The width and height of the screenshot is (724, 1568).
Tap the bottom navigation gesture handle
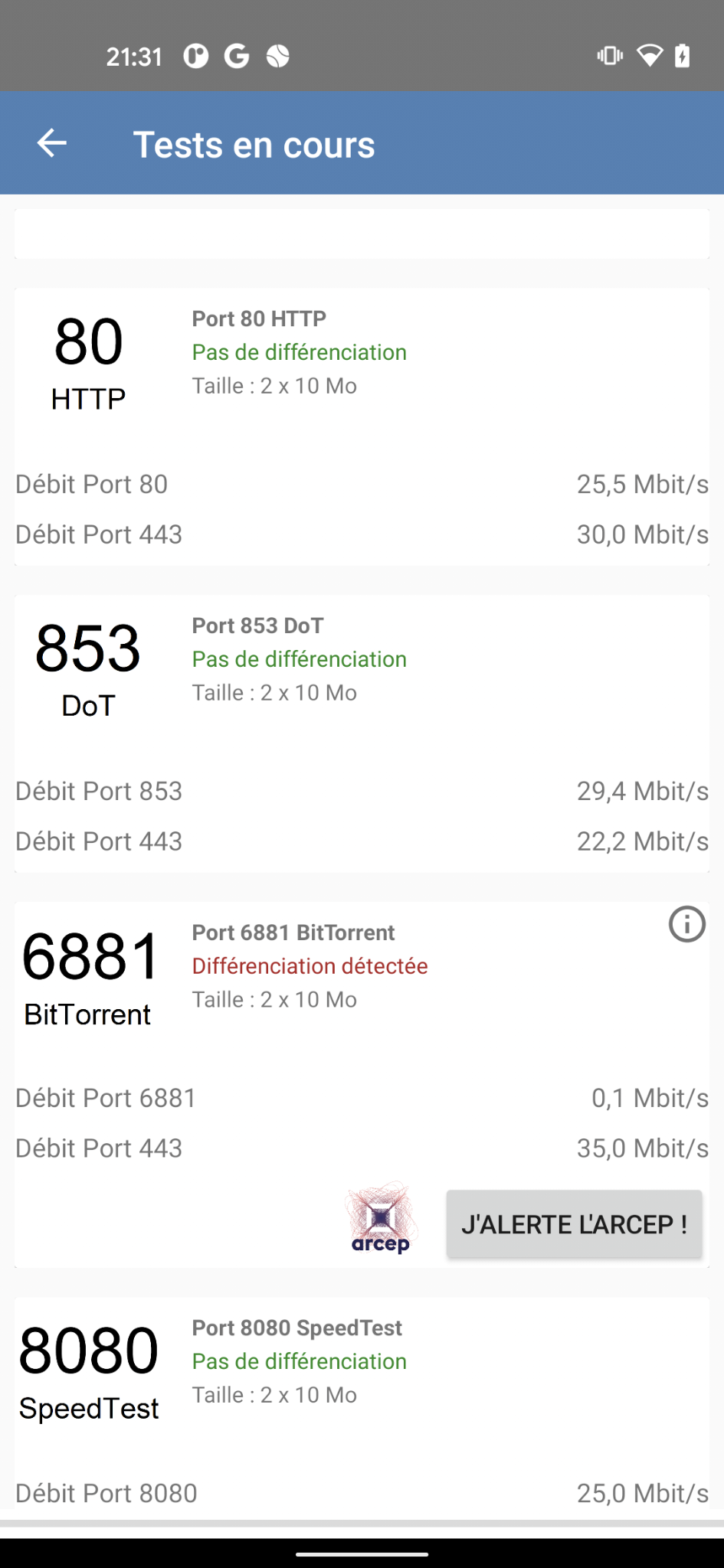(362, 1554)
